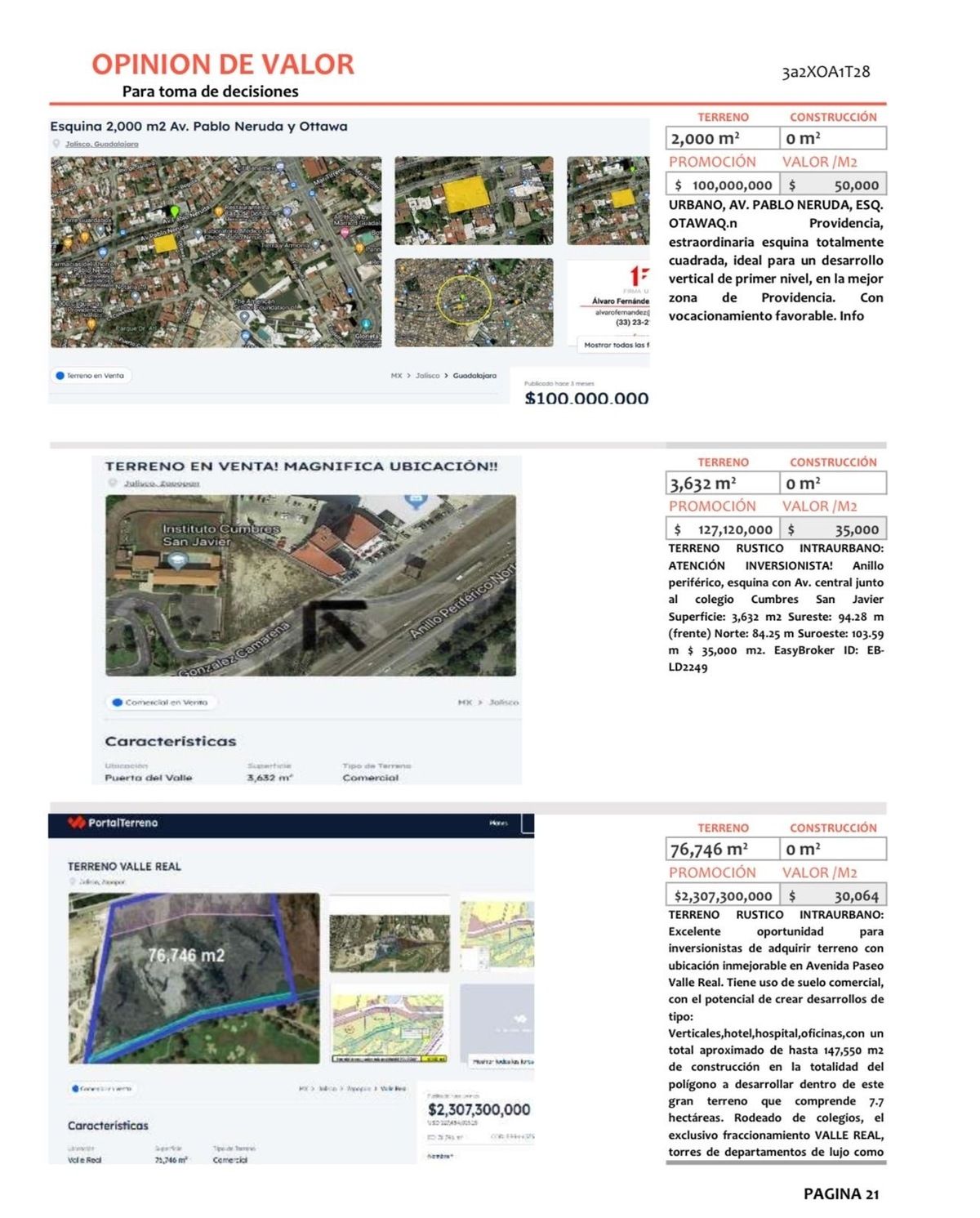This screenshot has height=1218, width=980.
Task: Open the yellow-circled area aerial thumbnail
Action: (474, 303)
